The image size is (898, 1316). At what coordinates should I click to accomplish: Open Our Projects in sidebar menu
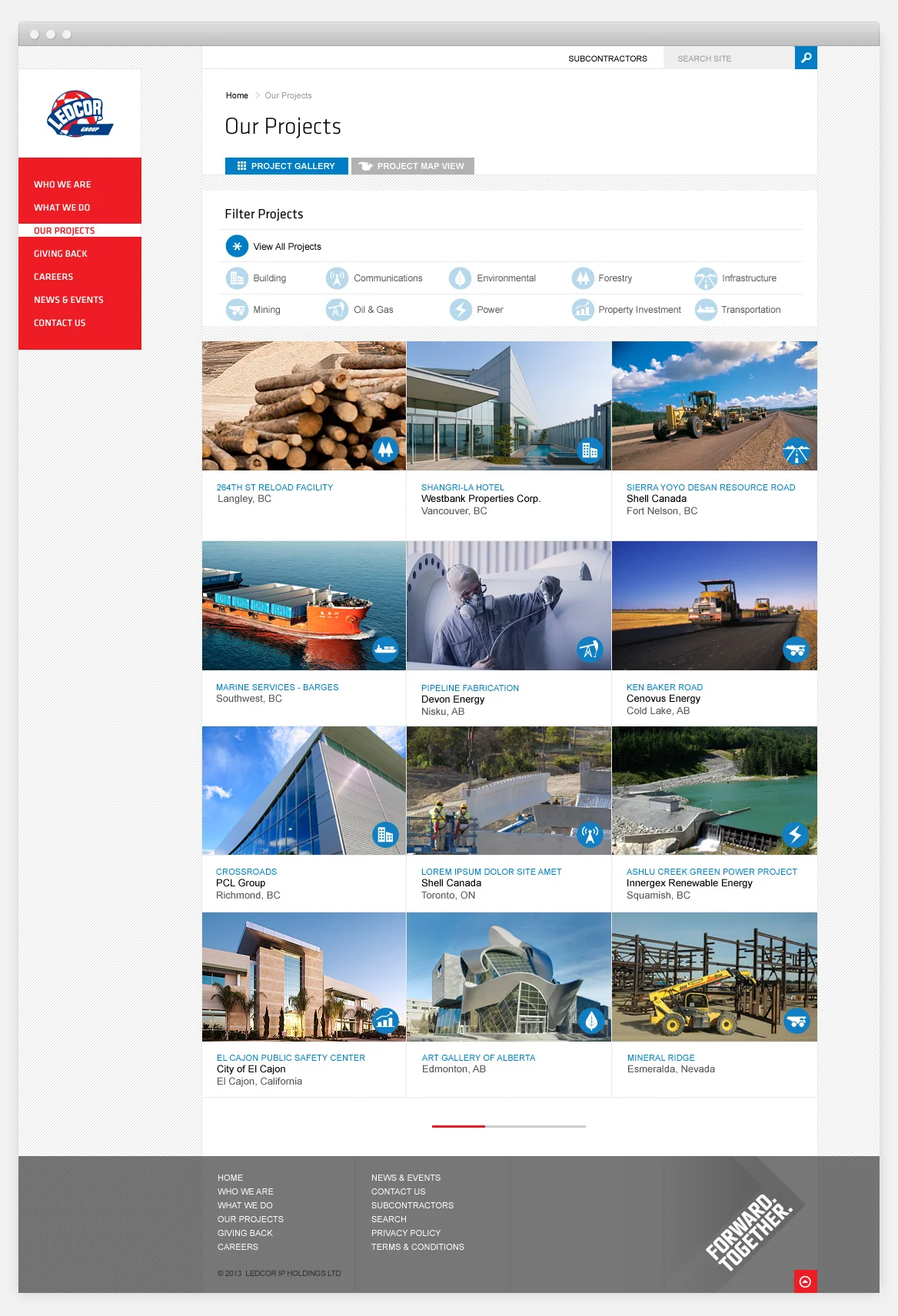point(65,231)
